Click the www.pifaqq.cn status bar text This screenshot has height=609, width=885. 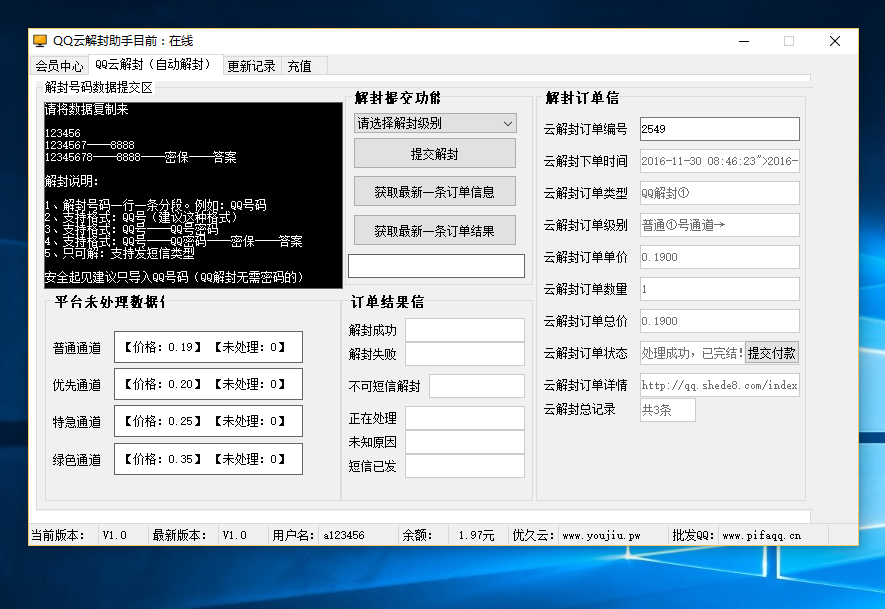coord(761,535)
